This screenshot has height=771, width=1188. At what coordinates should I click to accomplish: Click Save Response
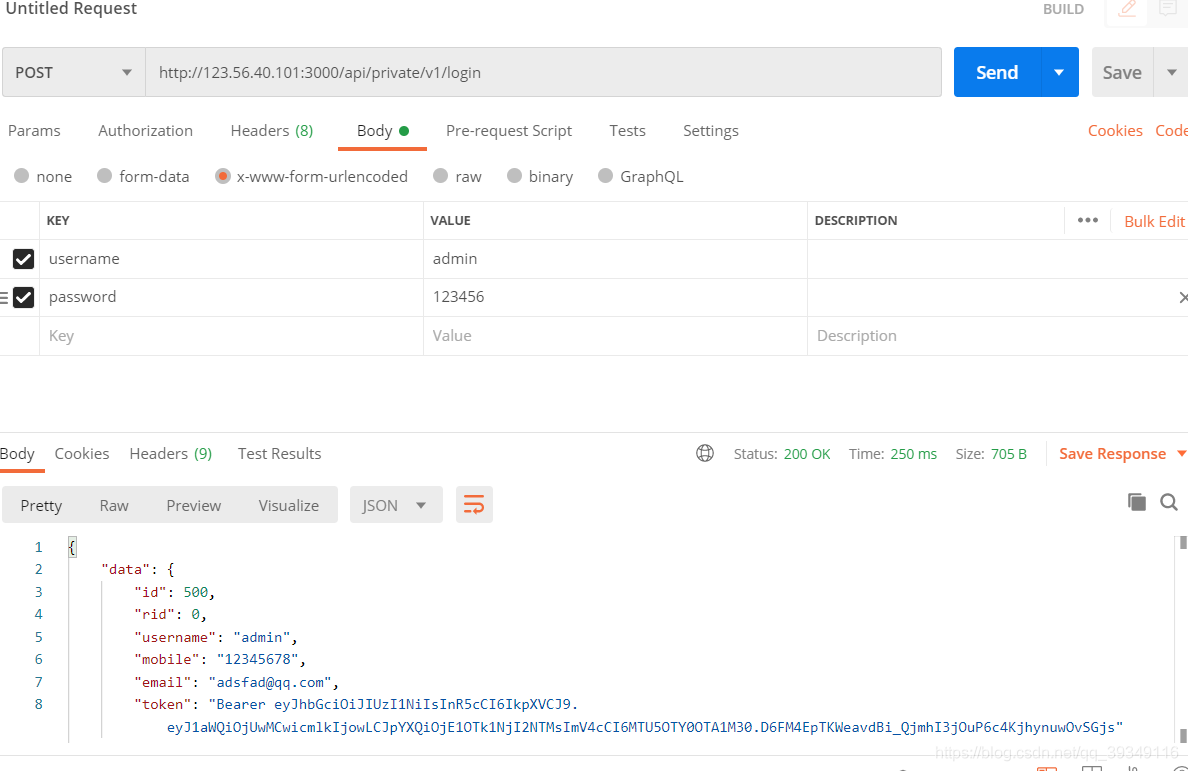pos(1112,454)
